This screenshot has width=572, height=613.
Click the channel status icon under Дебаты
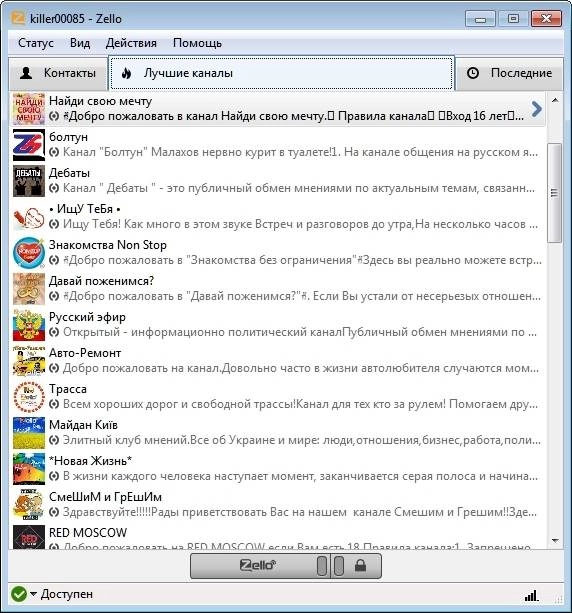coord(54,188)
